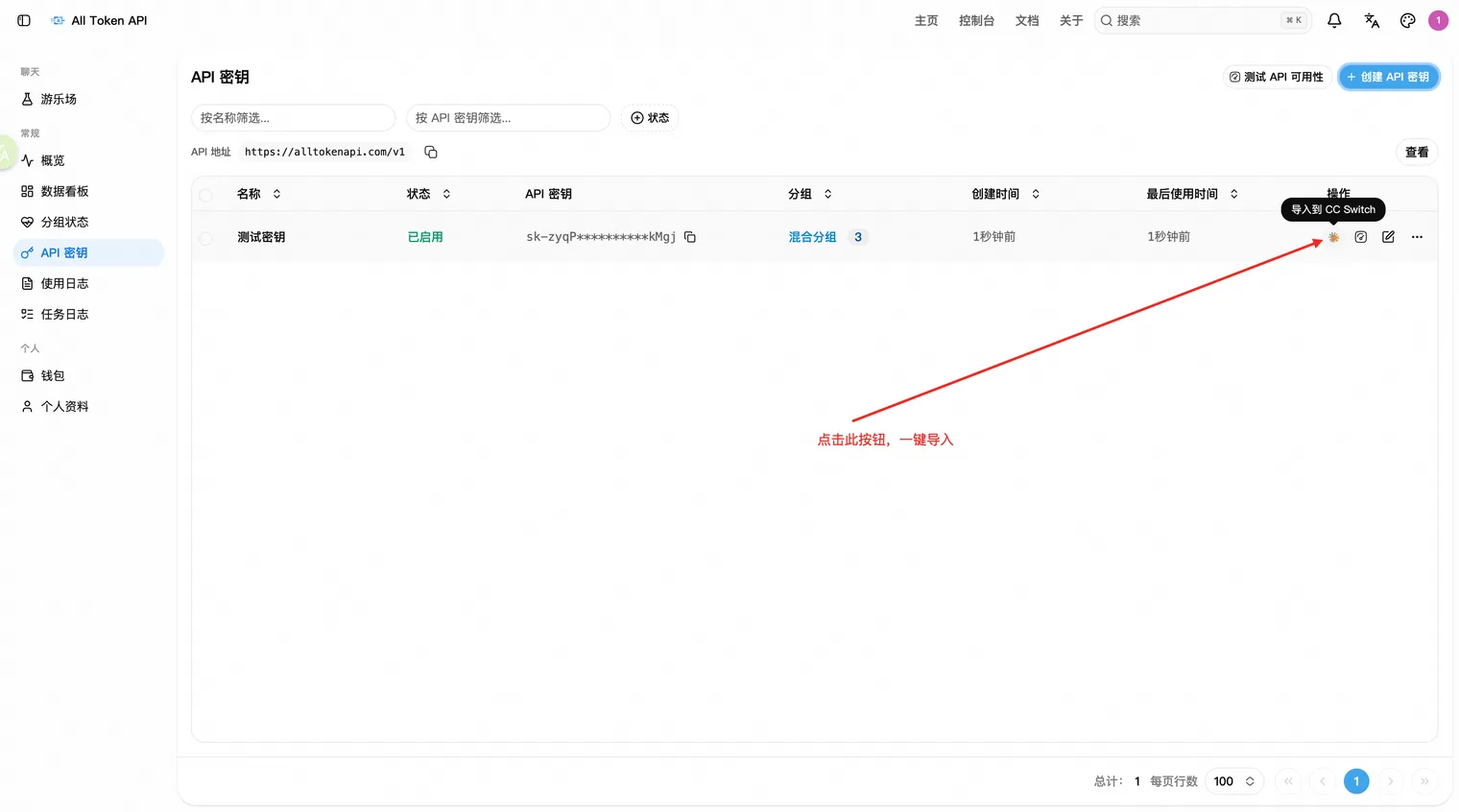This screenshot has height=812, width=1459.
Task: Click the 测试密钥 name cell
Action: coord(261,237)
